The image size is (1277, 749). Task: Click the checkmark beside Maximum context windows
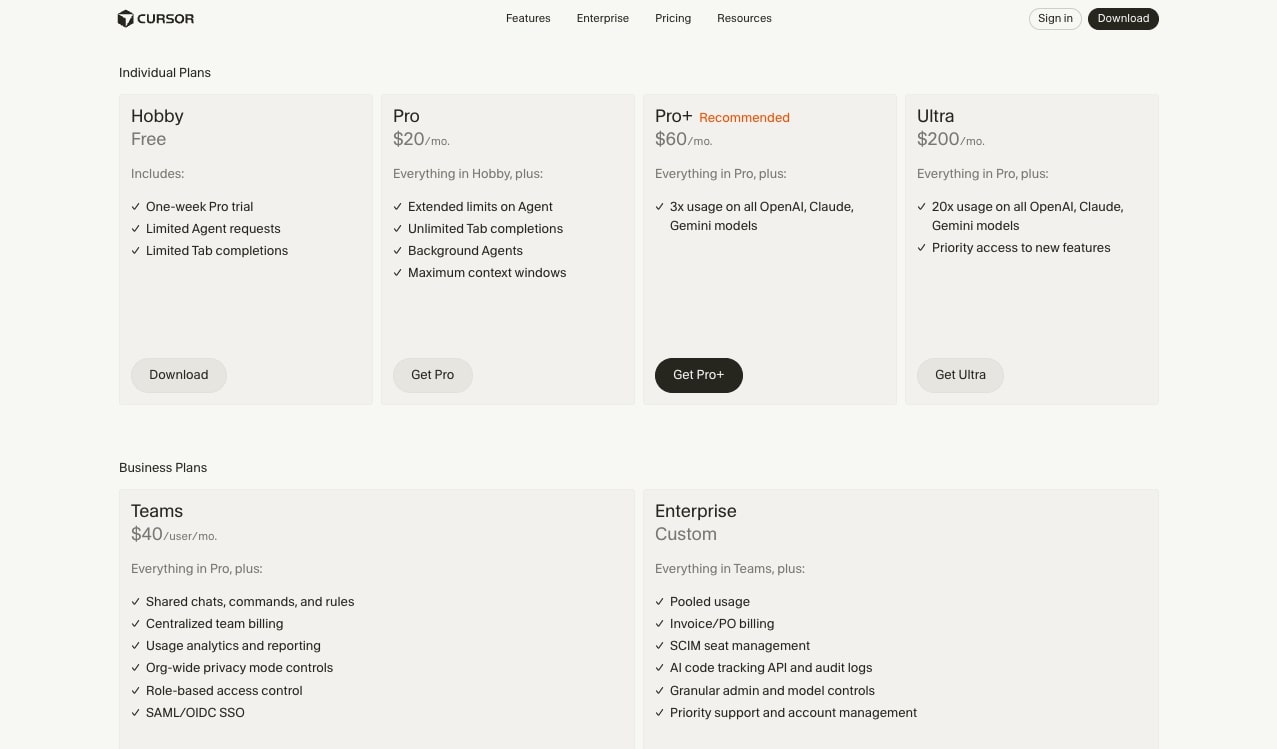398,272
